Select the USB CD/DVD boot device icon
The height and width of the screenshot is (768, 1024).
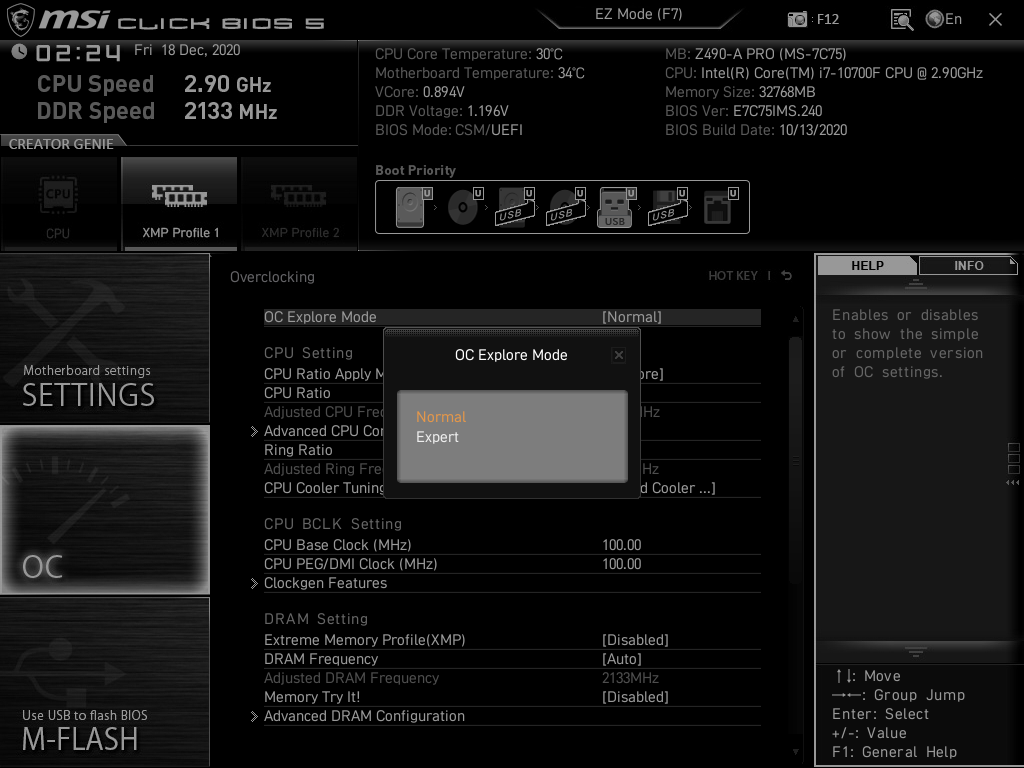[x=566, y=206]
